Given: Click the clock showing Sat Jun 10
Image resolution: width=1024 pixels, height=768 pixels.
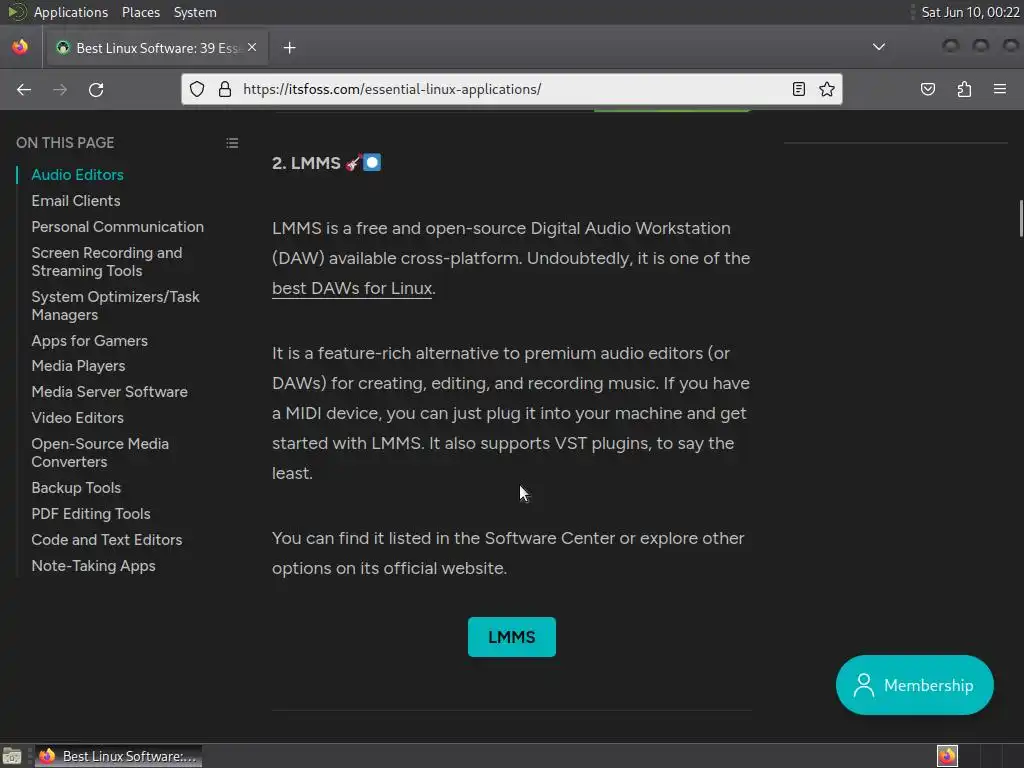Looking at the screenshot, I should (x=970, y=12).
